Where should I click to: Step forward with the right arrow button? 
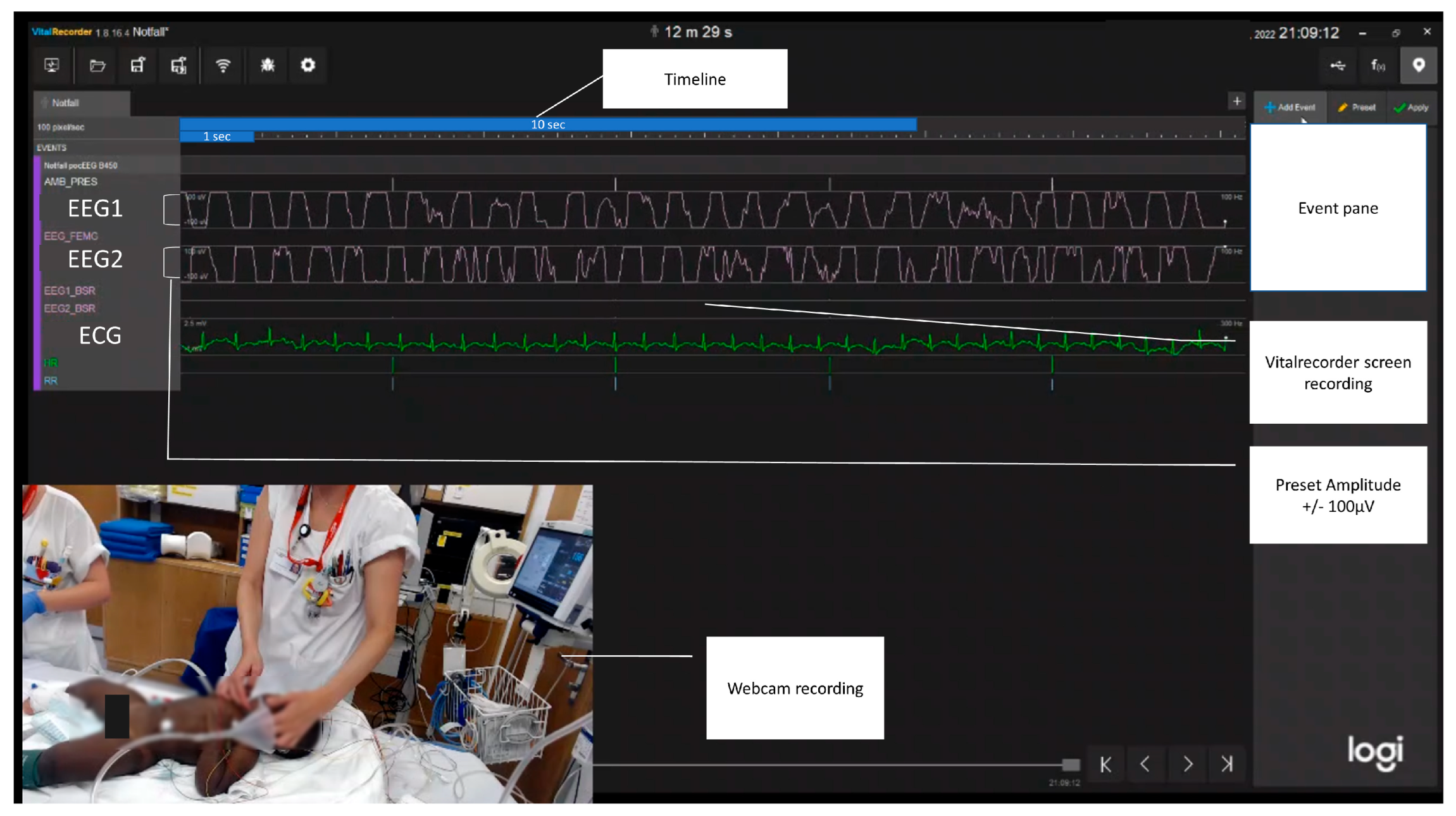[1187, 764]
